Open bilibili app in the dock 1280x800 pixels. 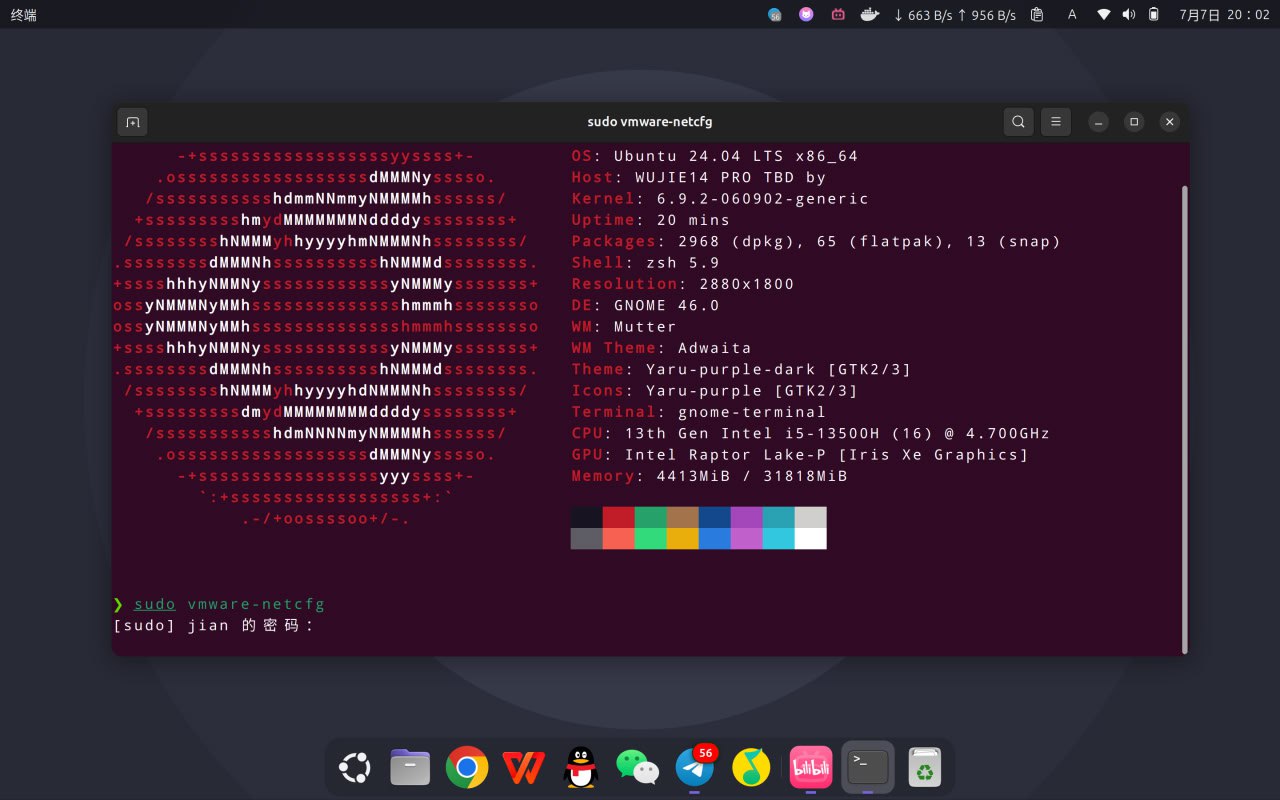(811, 768)
